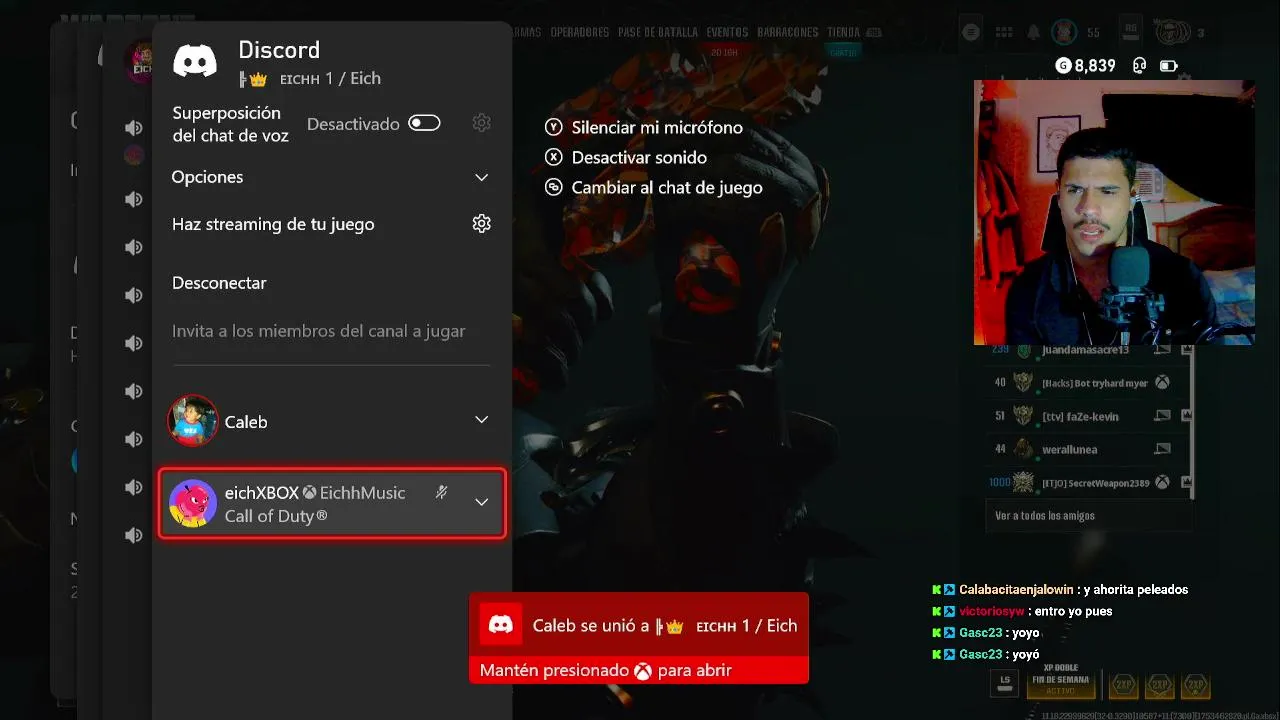Screen dimensions: 1280x720
Task: Click the player avatar next to level 55
Action: click(1065, 32)
